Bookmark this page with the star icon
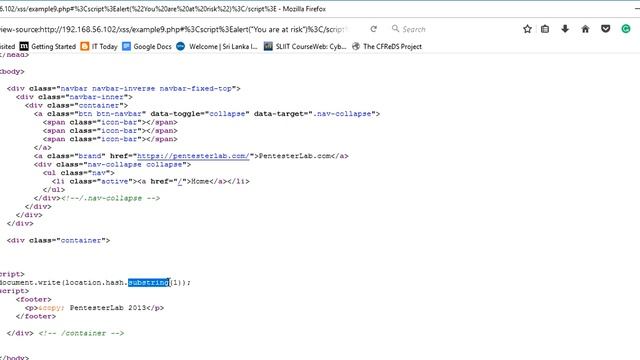Viewport: 640px width, 360px height. (527, 29)
